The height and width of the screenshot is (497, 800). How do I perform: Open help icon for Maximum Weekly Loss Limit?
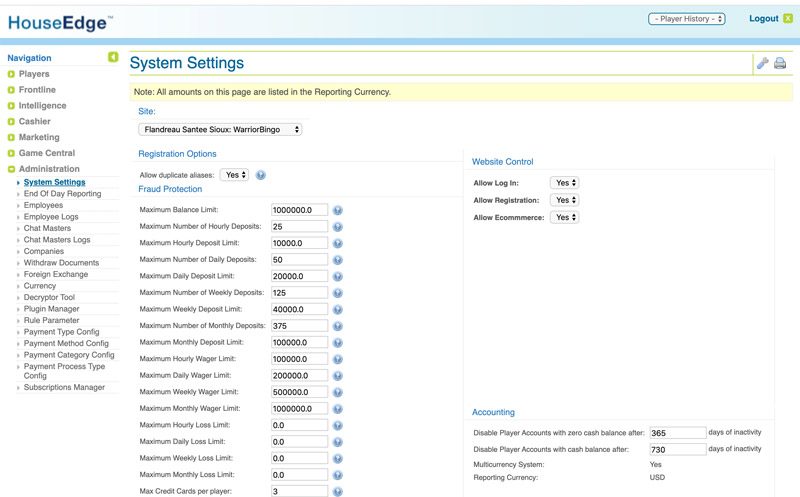point(337,458)
